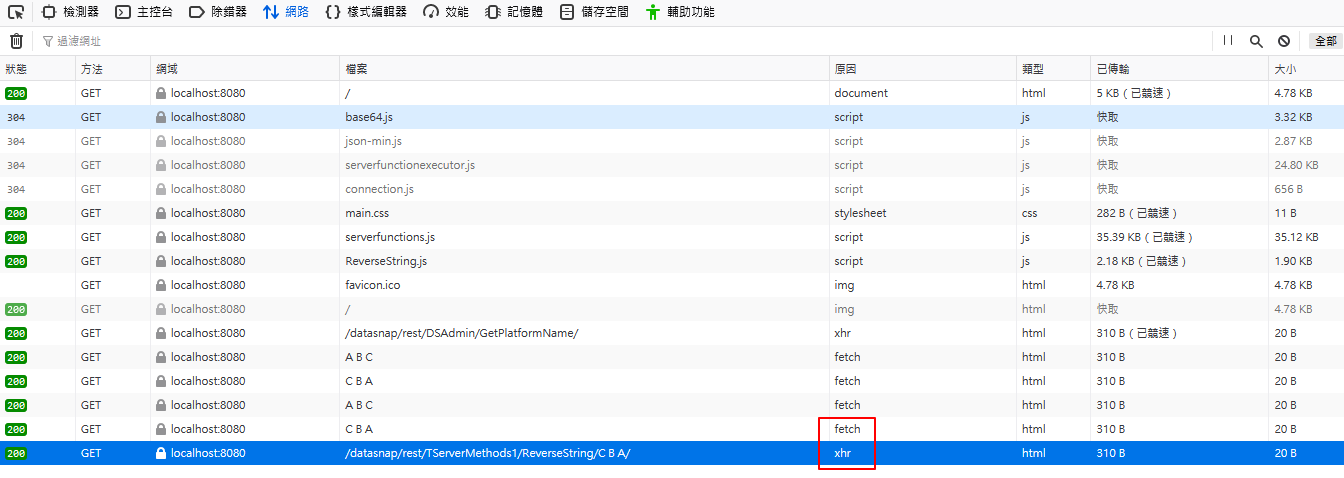Select the main.css request
This screenshot has height=478, width=1344.
point(672,213)
